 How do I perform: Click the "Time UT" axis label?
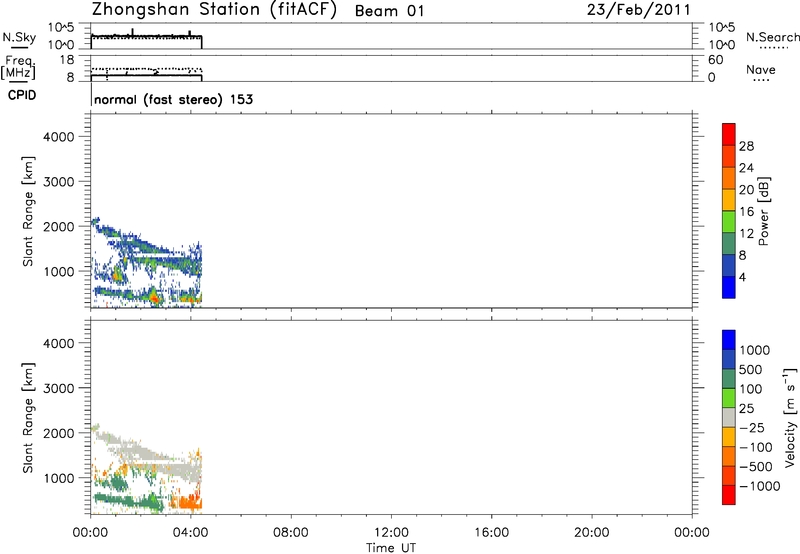[x=391, y=548]
